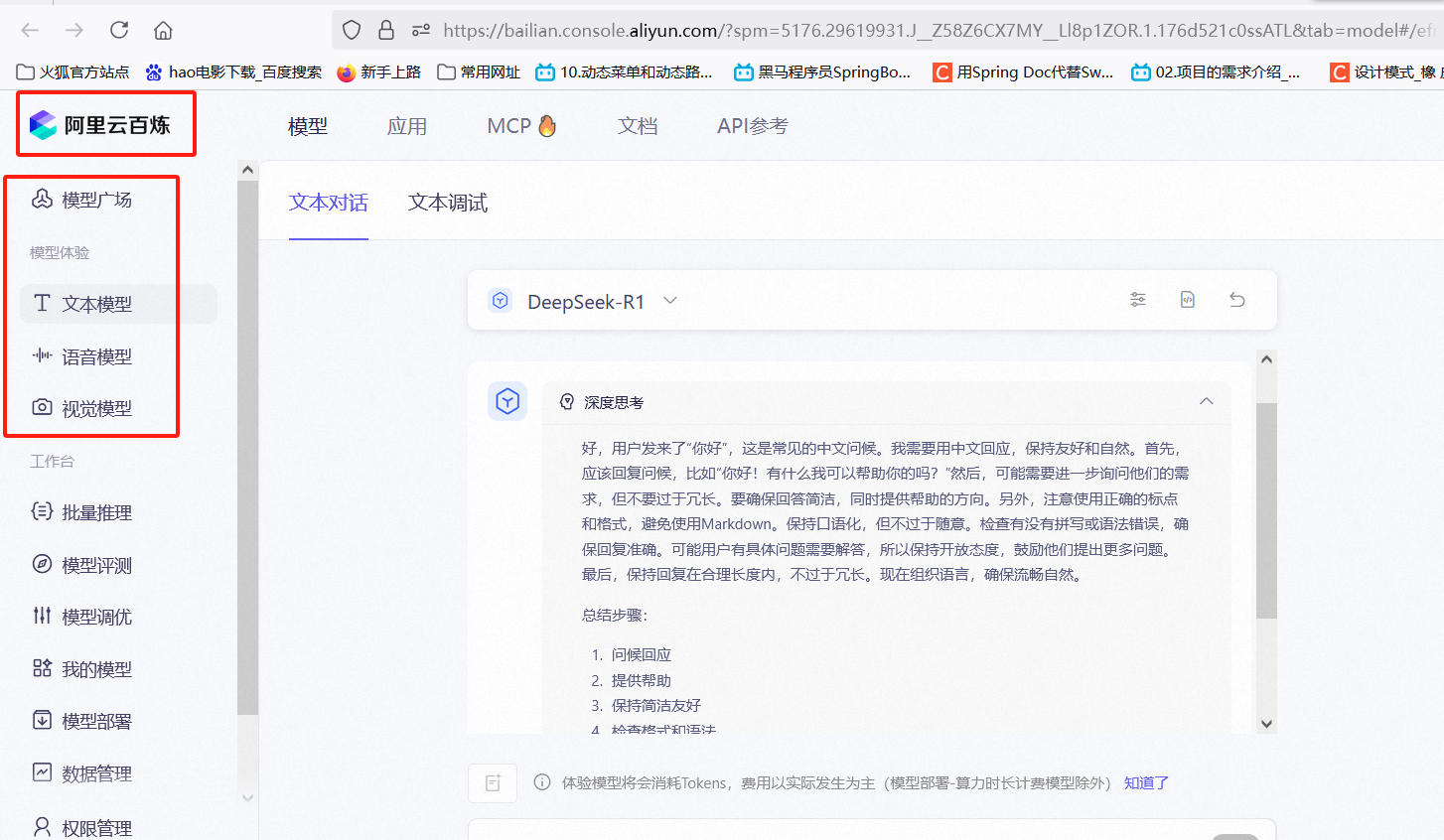The height and width of the screenshot is (840, 1444).
Task: Click the 知道了 link
Action: click(1146, 782)
